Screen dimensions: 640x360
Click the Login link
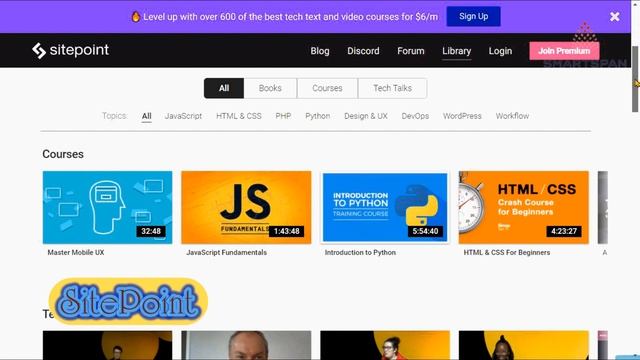tap(500, 51)
